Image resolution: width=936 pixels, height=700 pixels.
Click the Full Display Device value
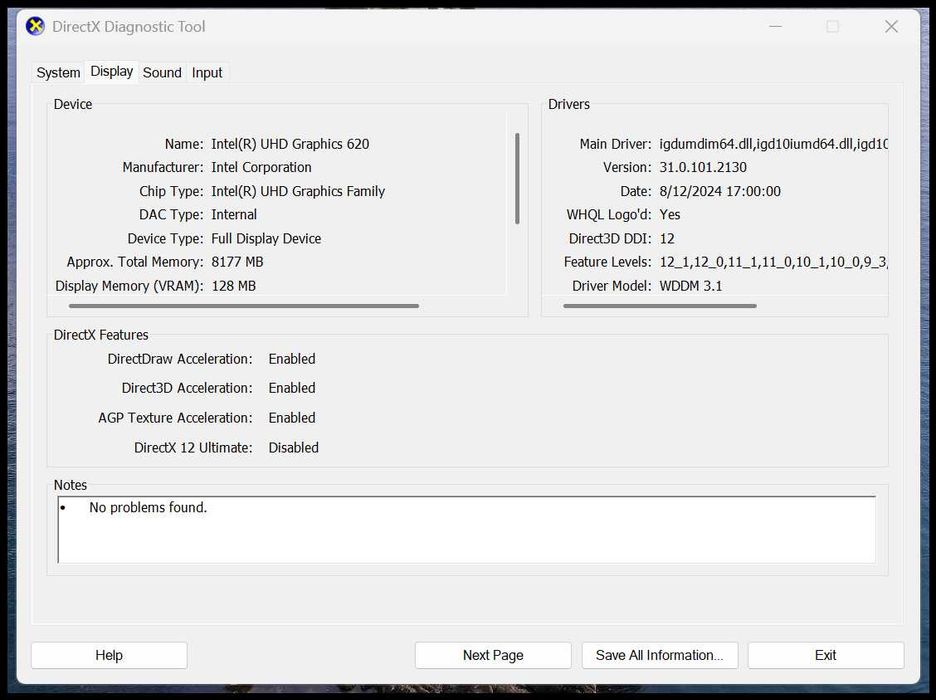pyautogui.click(x=266, y=239)
